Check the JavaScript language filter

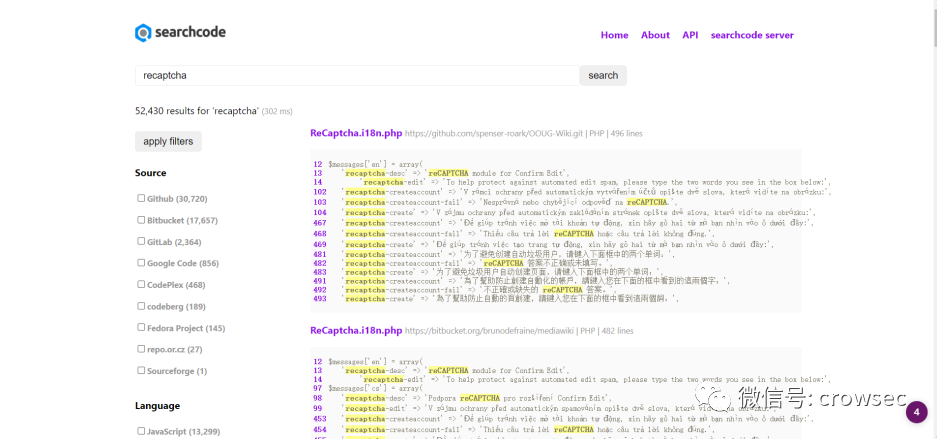pos(142,431)
